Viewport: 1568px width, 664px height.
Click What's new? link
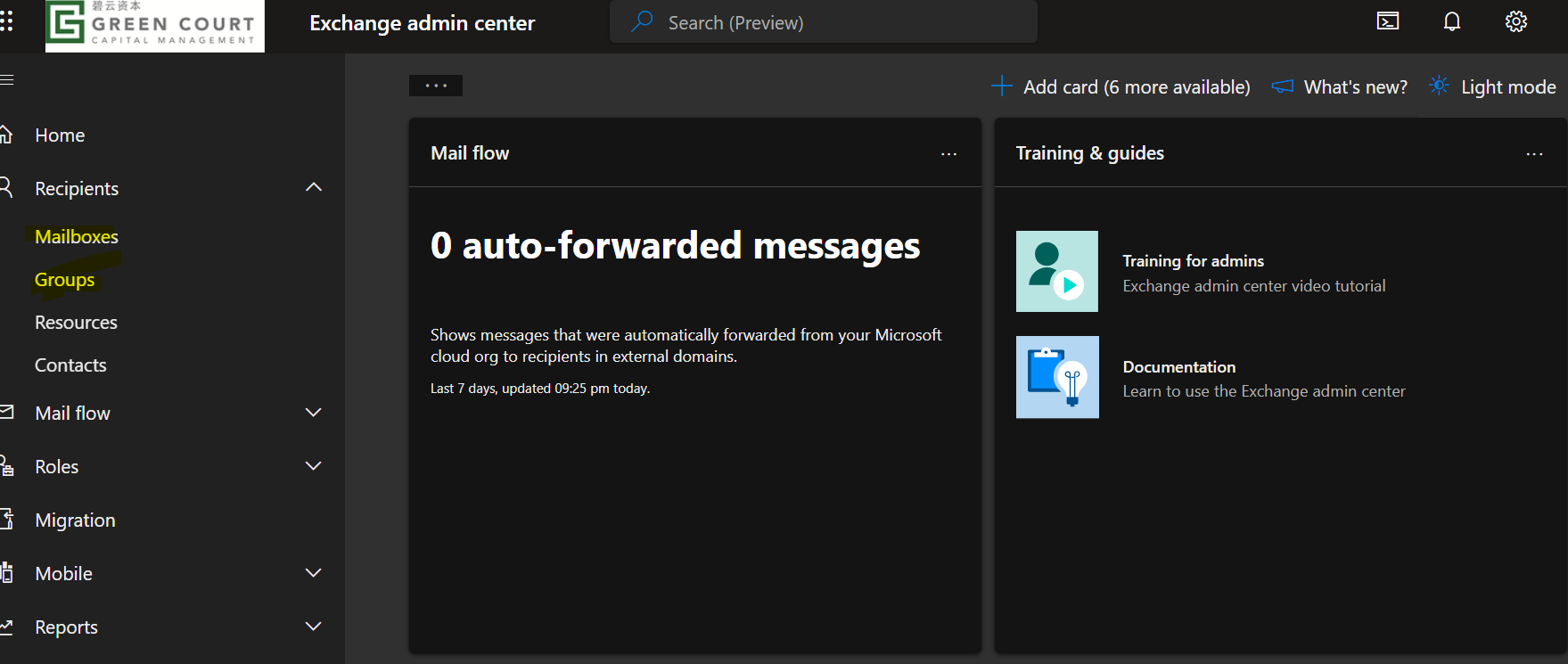1340,86
